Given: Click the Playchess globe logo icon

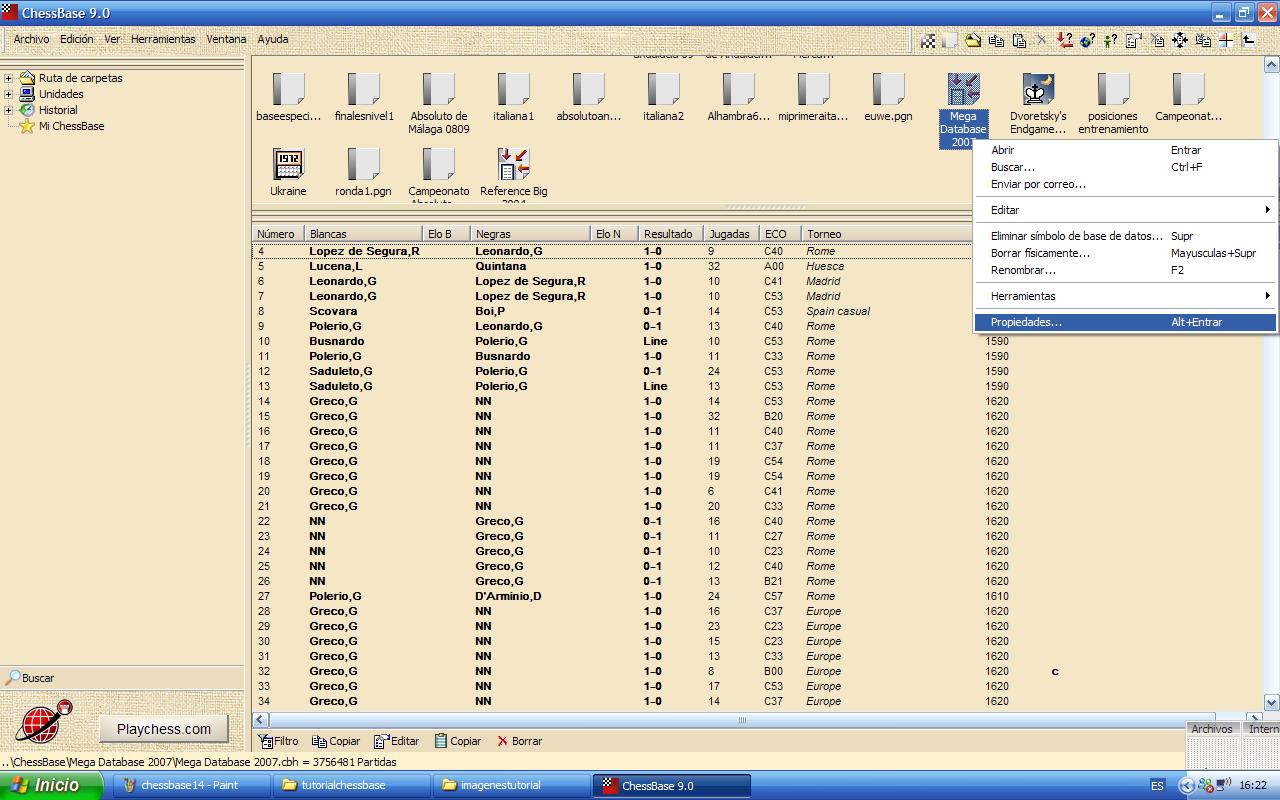Looking at the screenshot, I should click(x=44, y=722).
